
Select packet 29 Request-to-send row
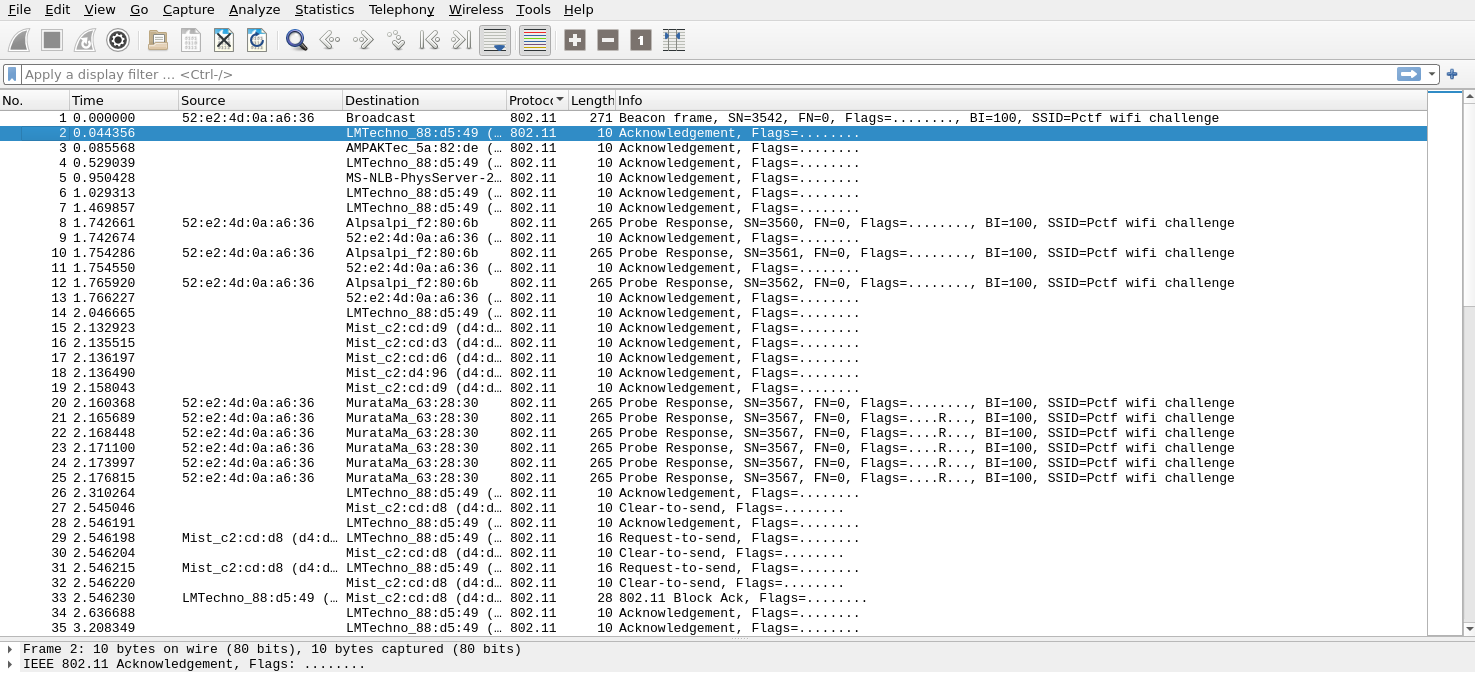713,538
